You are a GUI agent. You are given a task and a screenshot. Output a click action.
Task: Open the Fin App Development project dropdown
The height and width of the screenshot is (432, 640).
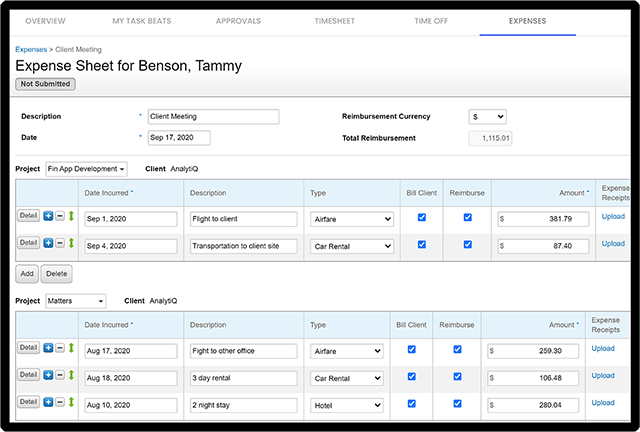[x=86, y=169]
